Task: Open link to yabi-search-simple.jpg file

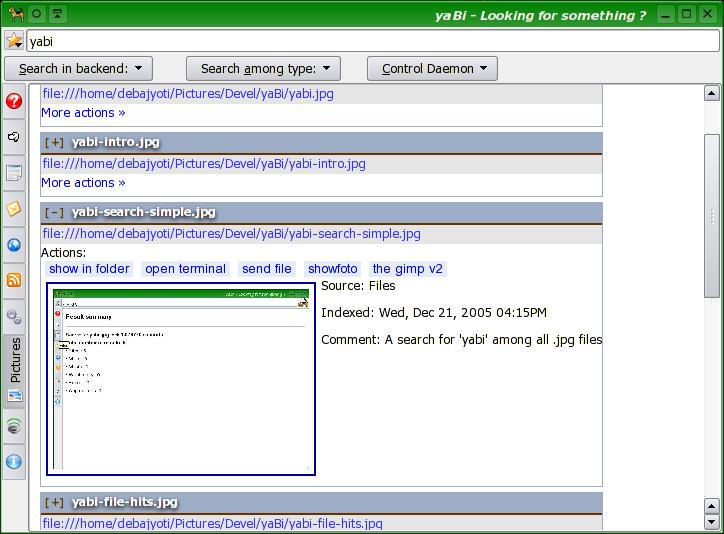Action: (x=231, y=234)
